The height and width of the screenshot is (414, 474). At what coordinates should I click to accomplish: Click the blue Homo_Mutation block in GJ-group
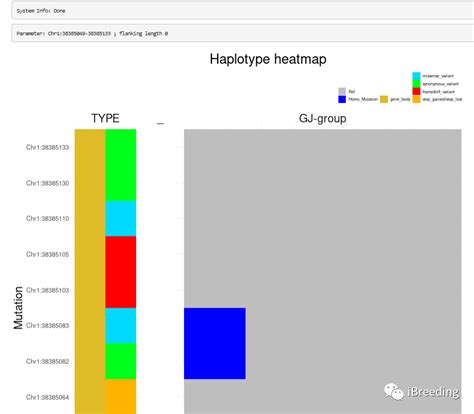tap(215, 343)
